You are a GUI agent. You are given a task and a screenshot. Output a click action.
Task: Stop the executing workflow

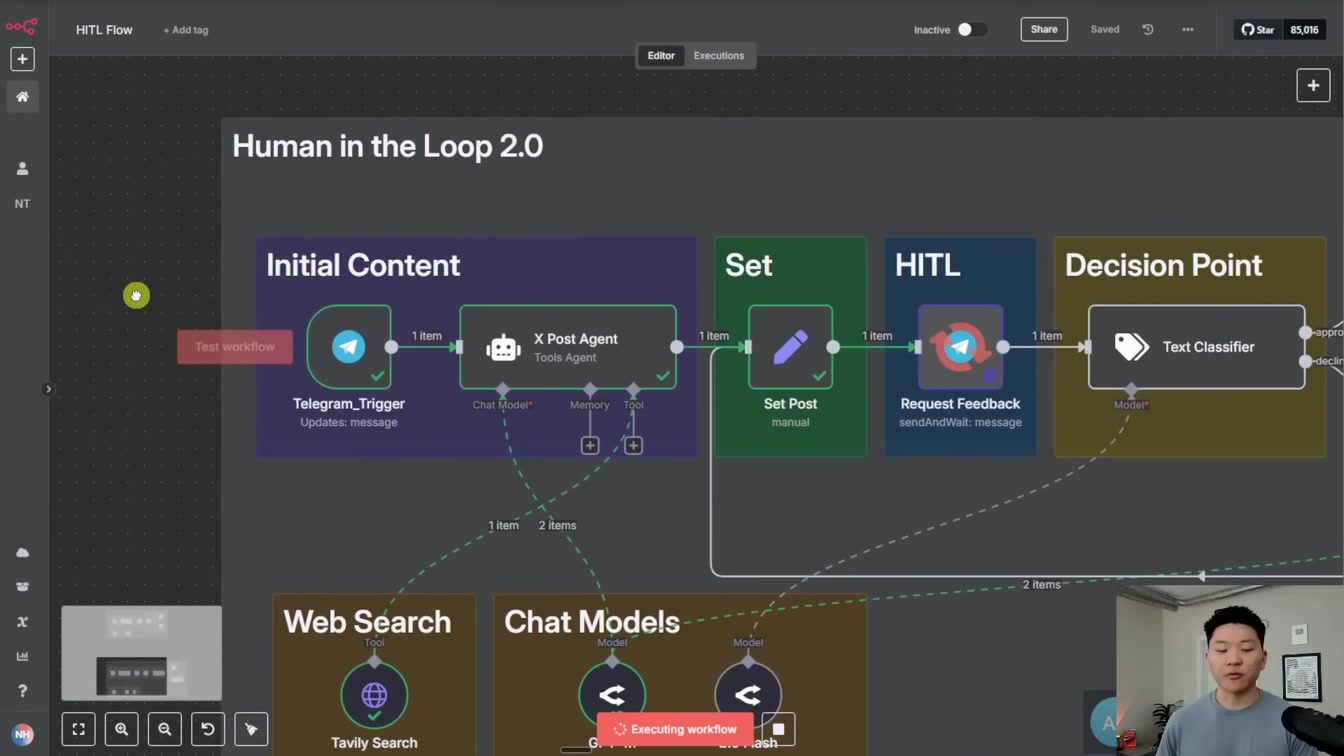778,730
